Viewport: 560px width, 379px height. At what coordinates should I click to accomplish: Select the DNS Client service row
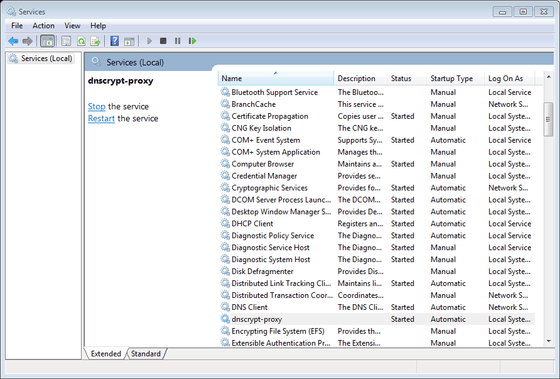coord(377,307)
